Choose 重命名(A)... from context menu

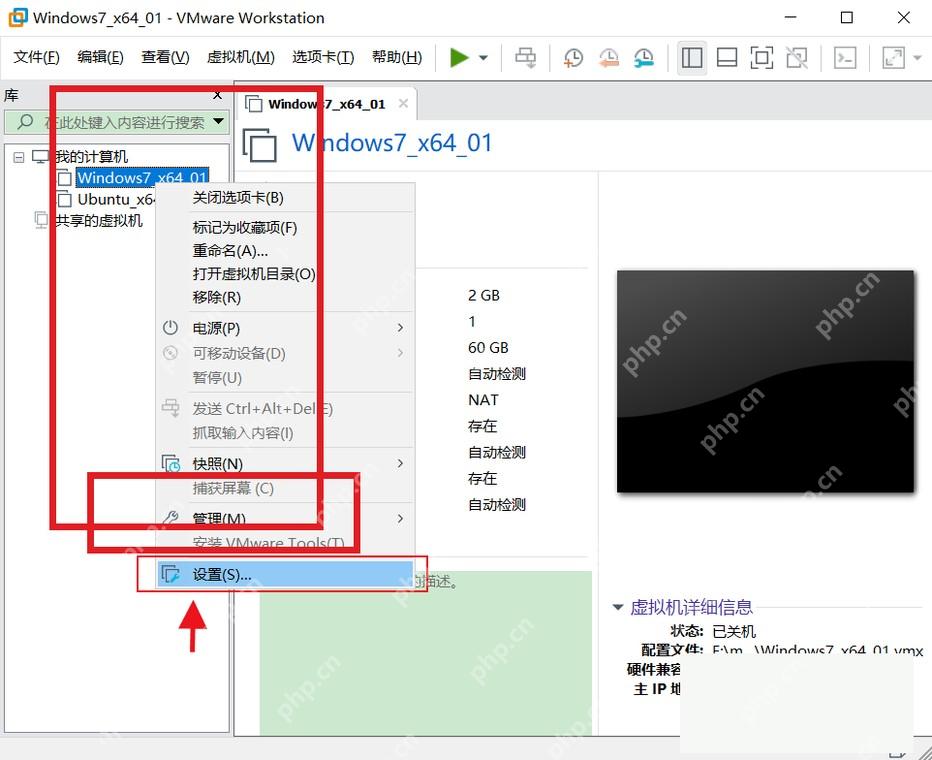coord(285,251)
